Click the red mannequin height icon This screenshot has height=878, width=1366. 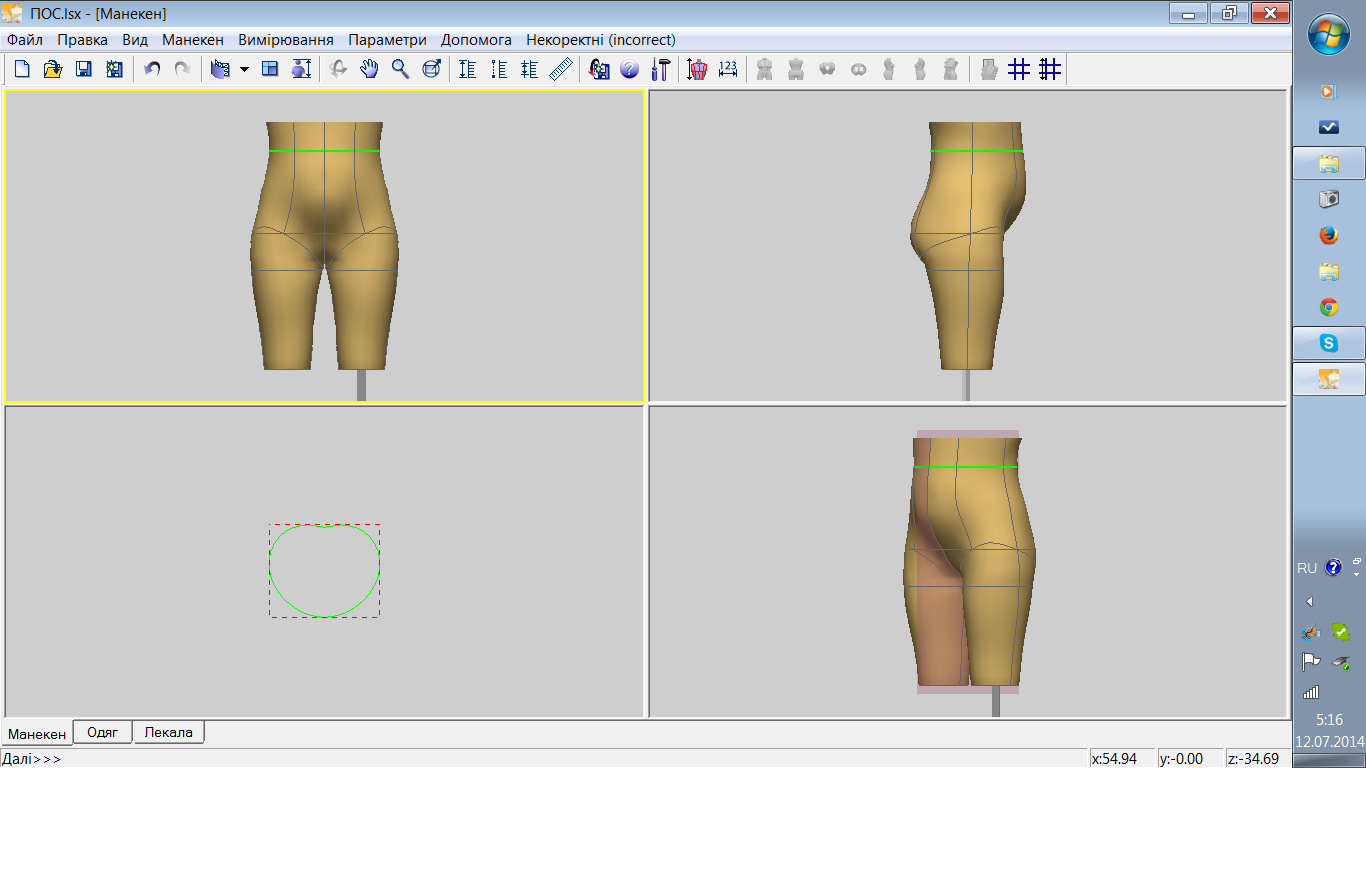pyautogui.click(x=697, y=69)
